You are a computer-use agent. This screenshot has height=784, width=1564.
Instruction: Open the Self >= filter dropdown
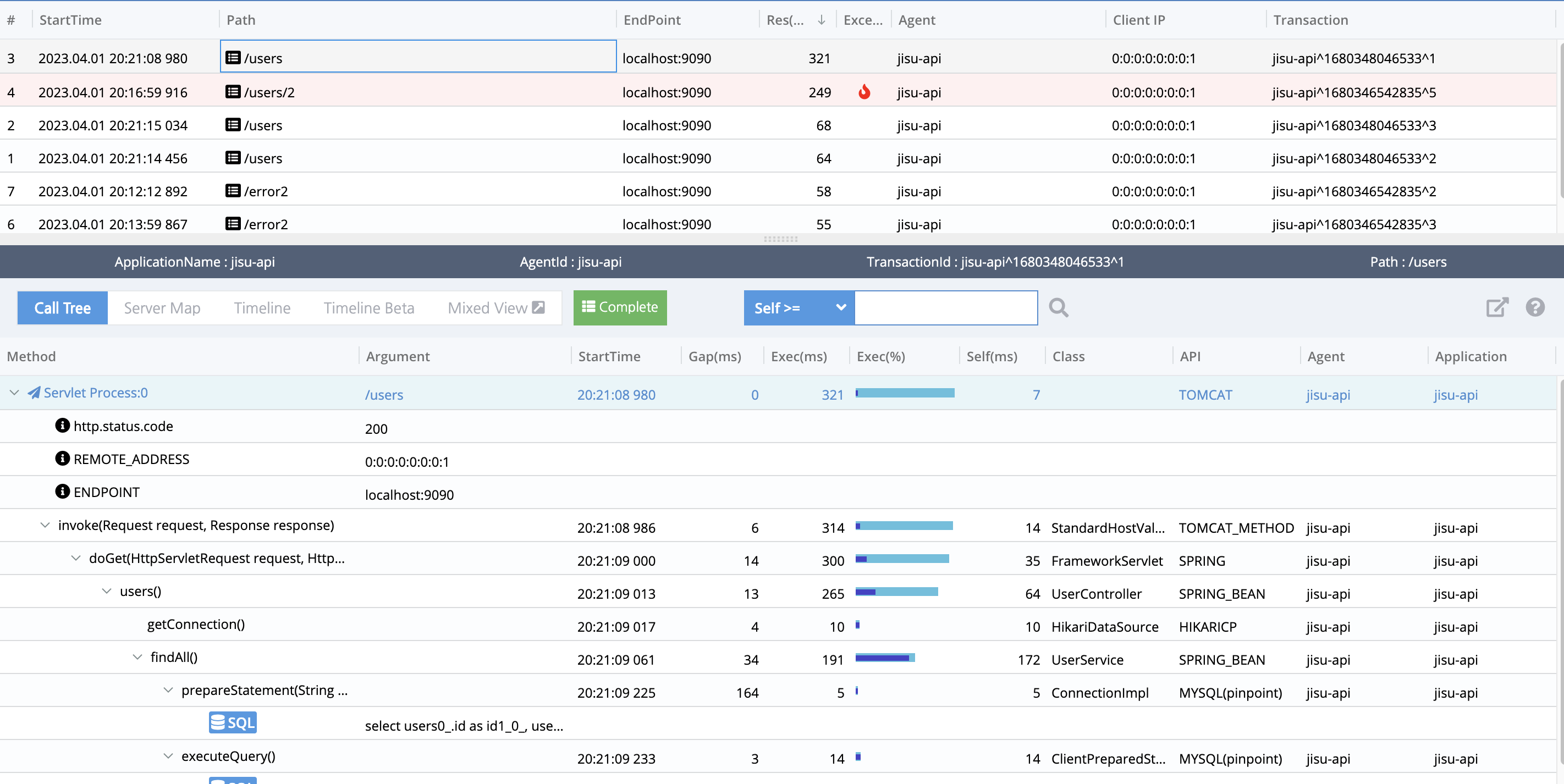click(798, 308)
